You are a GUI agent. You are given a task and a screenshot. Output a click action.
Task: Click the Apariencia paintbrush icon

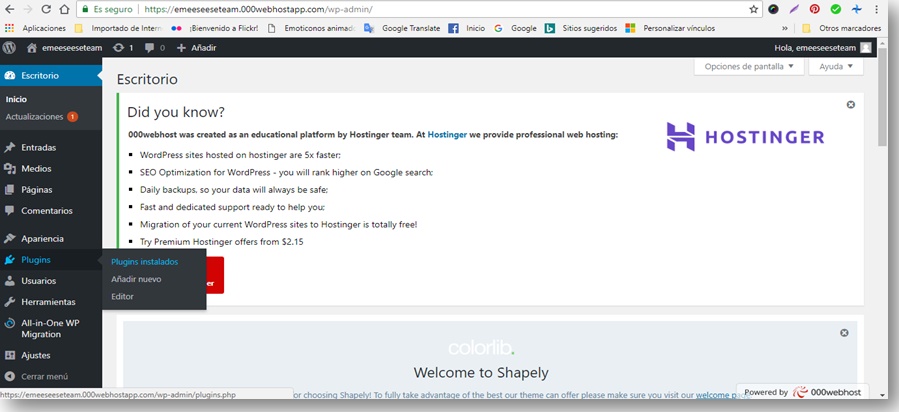click(x=10, y=239)
